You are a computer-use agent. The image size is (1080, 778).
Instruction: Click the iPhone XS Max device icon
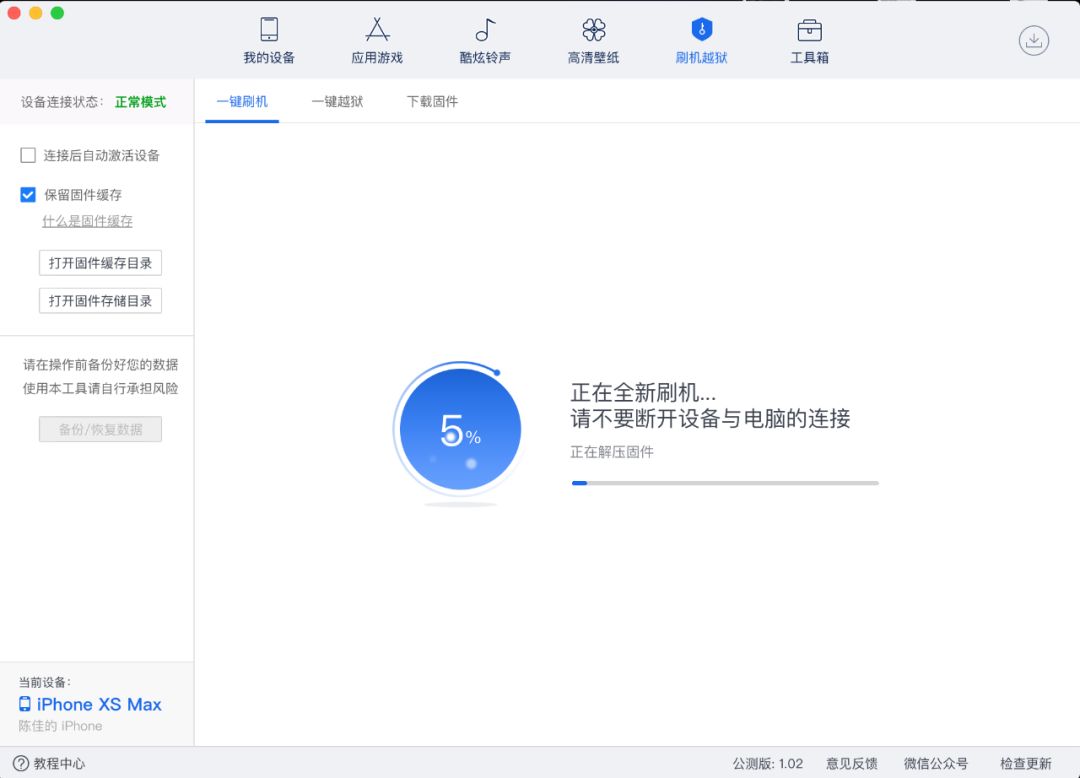25,704
